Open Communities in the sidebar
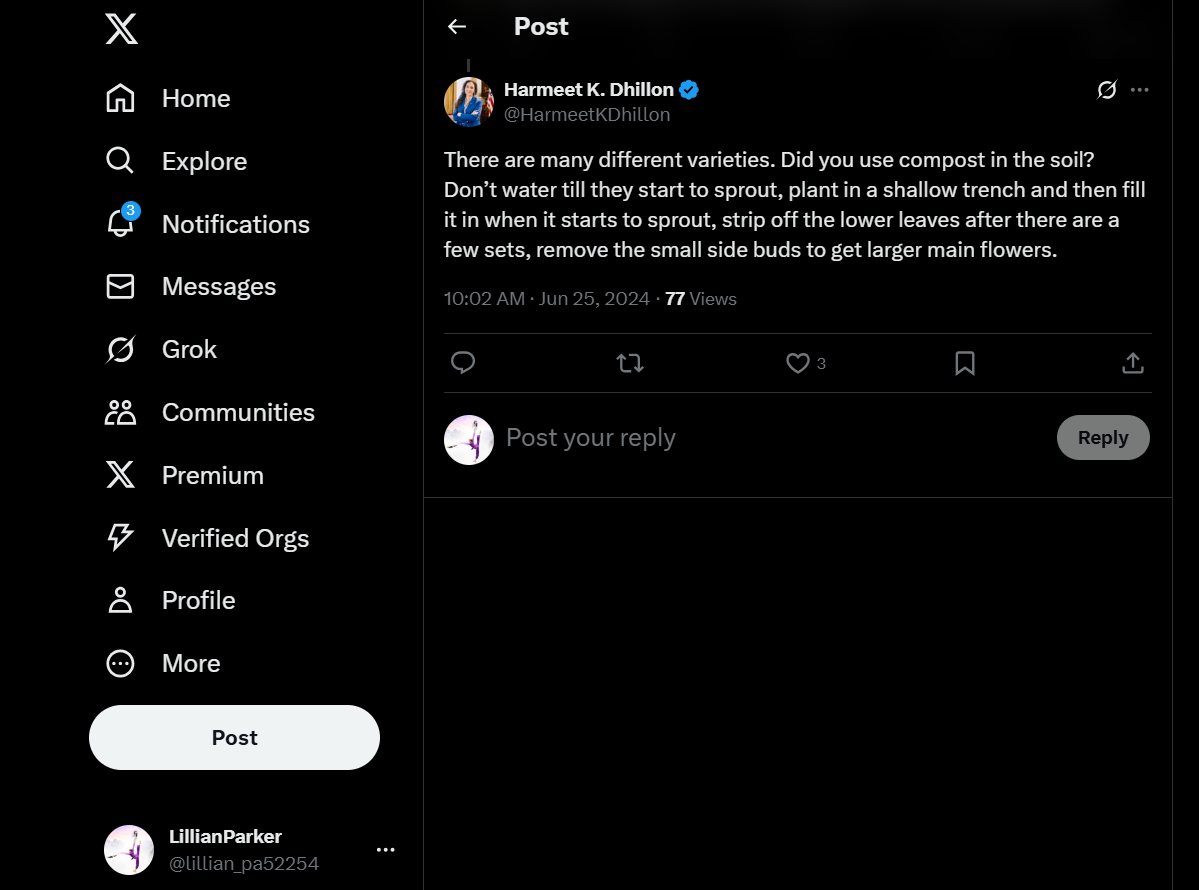The height and width of the screenshot is (890, 1199). click(x=210, y=413)
